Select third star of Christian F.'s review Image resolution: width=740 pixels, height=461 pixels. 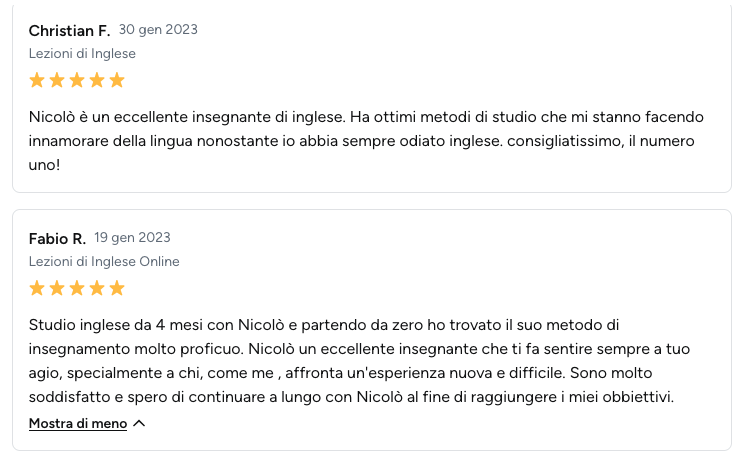point(77,80)
